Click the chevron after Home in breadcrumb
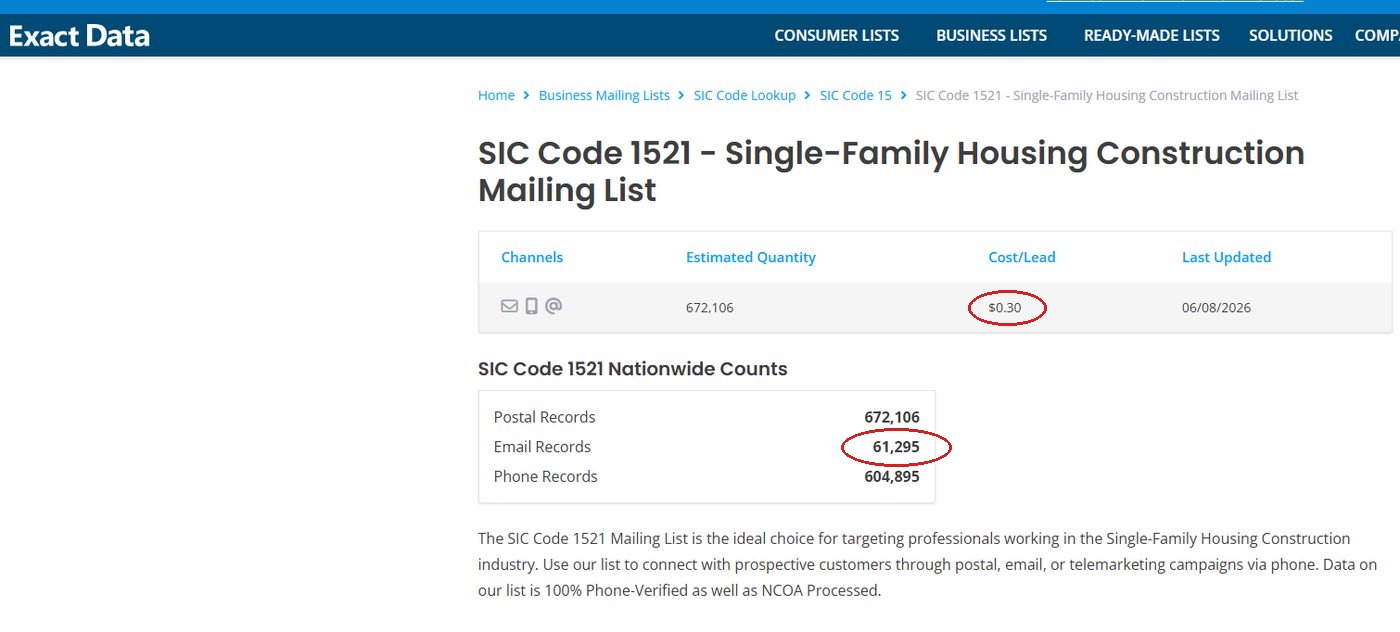The width and height of the screenshot is (1400, 632). tap(527, 95)
